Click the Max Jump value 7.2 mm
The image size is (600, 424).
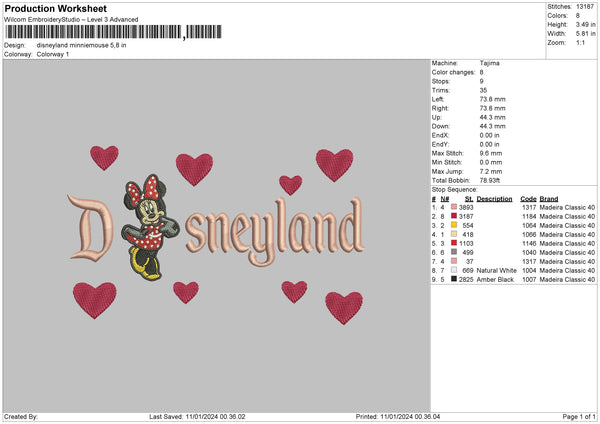pos(491,171)
